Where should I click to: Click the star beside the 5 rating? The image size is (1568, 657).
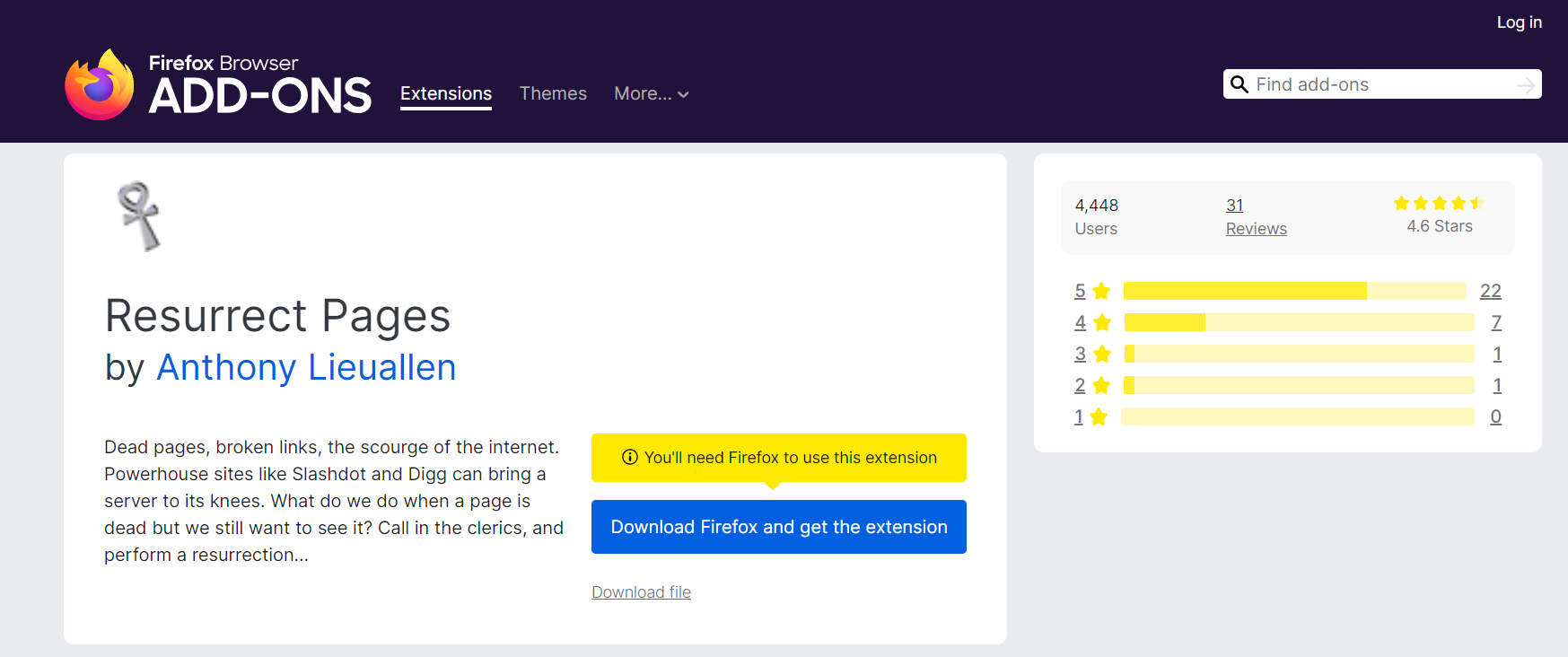tap(1102, 291)
